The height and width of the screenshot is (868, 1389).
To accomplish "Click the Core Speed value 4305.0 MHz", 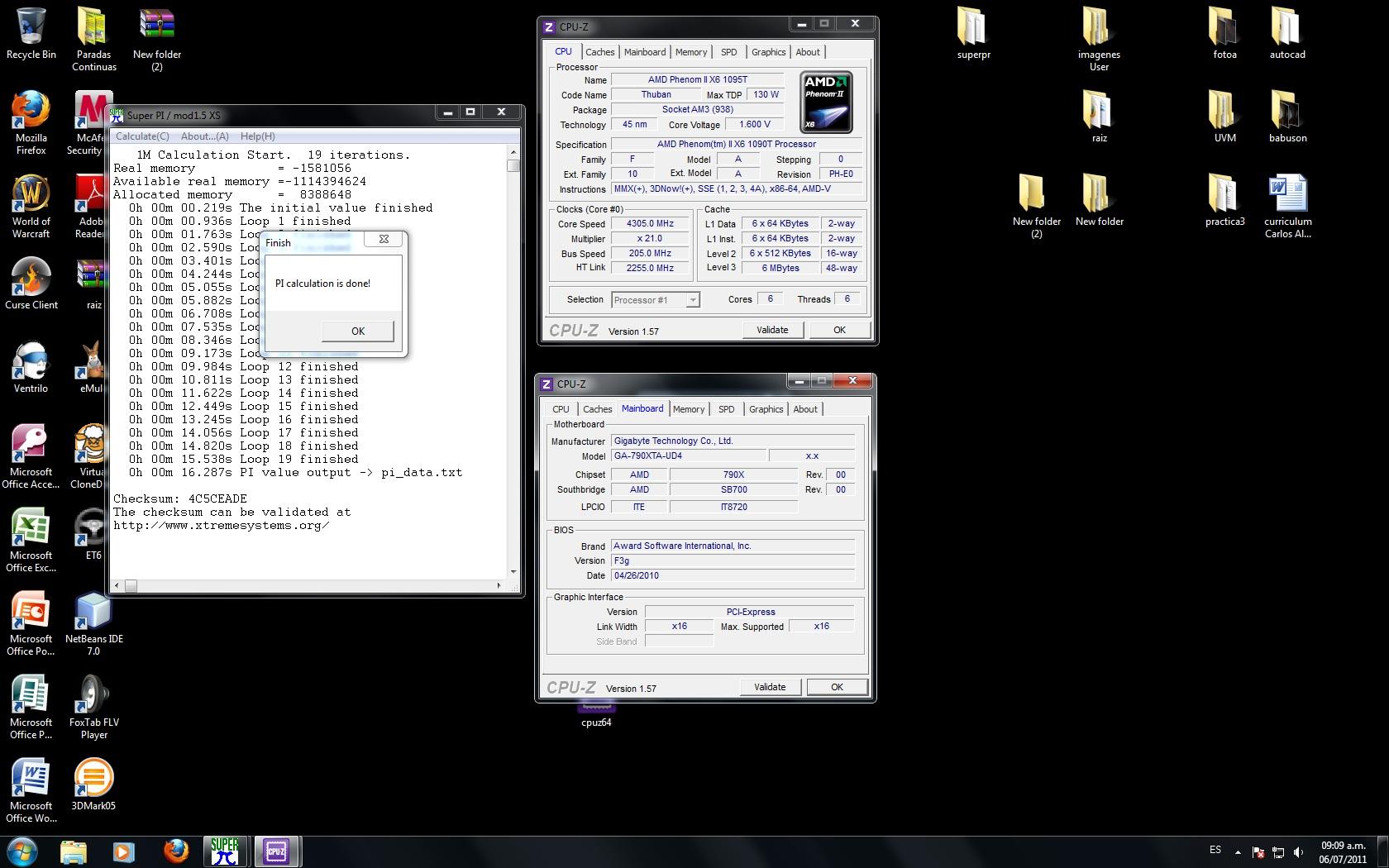I will tap(651, 223).
